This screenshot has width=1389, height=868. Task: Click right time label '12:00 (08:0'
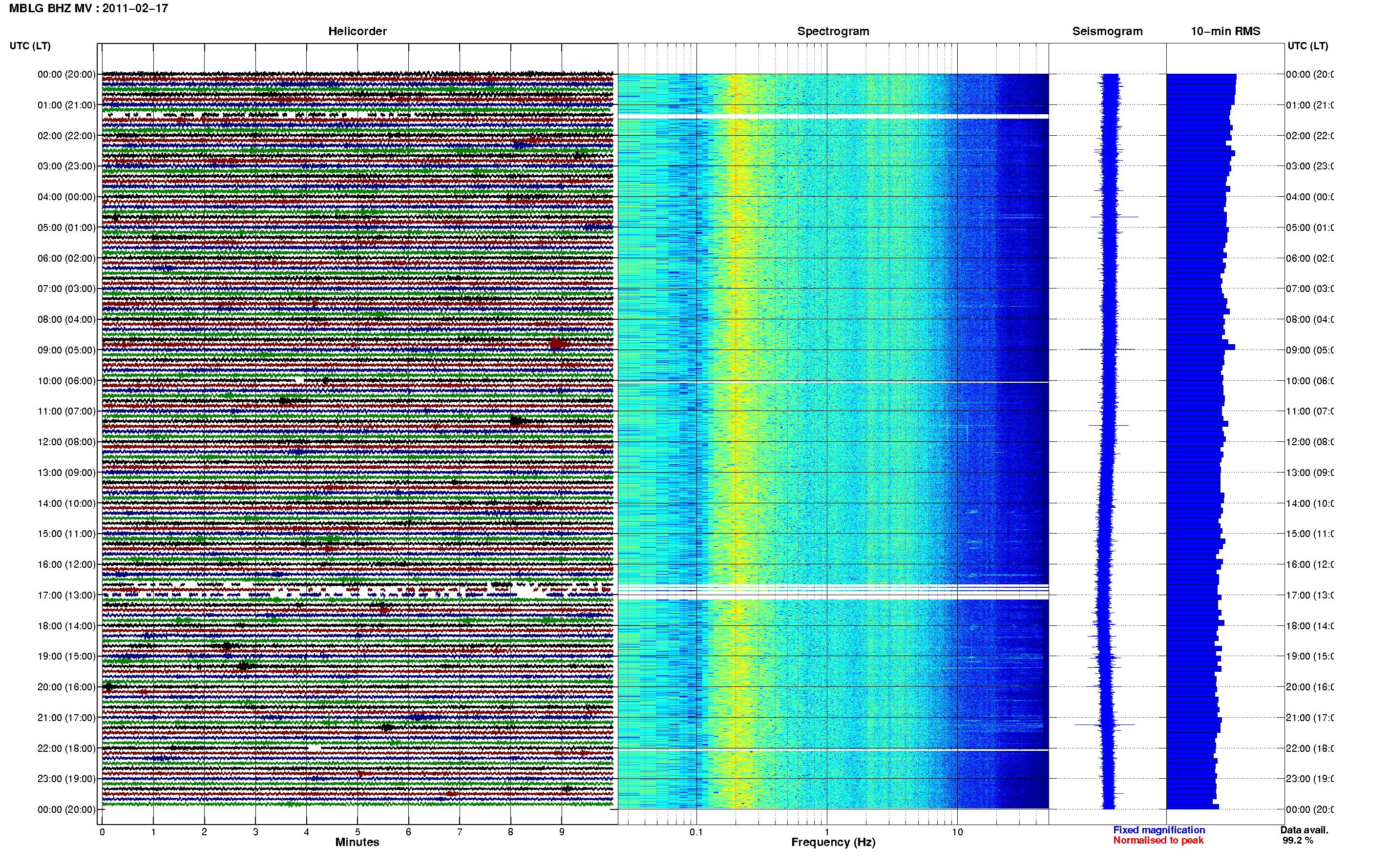pos(1309,442)
